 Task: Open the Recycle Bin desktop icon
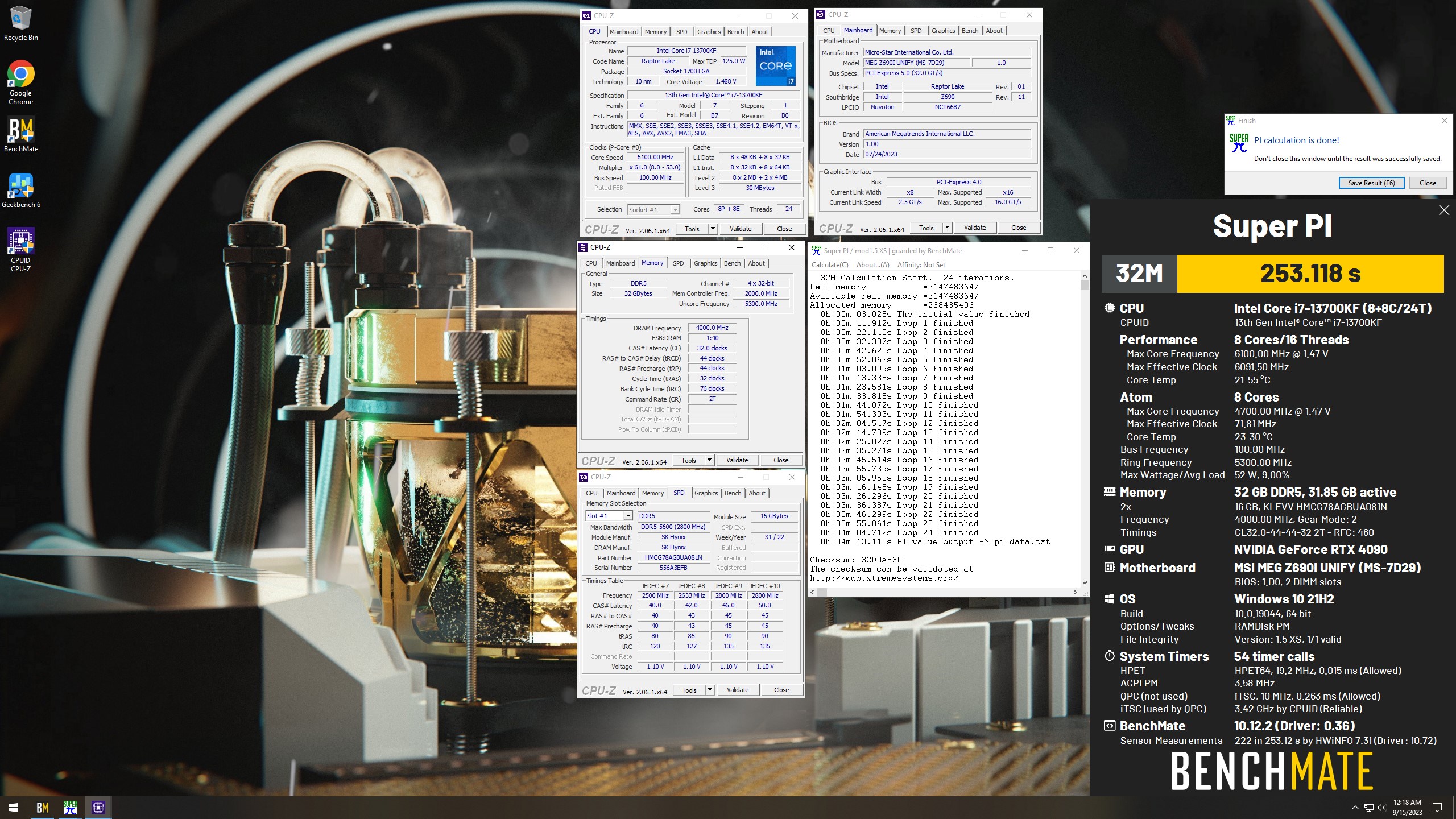(20, 23)
